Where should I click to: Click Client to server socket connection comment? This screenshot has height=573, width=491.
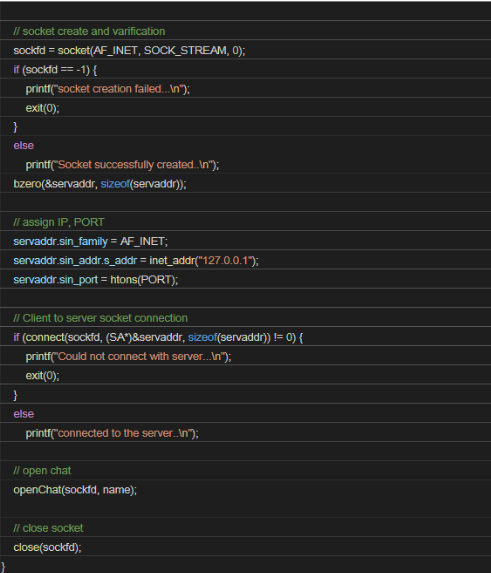100,318
